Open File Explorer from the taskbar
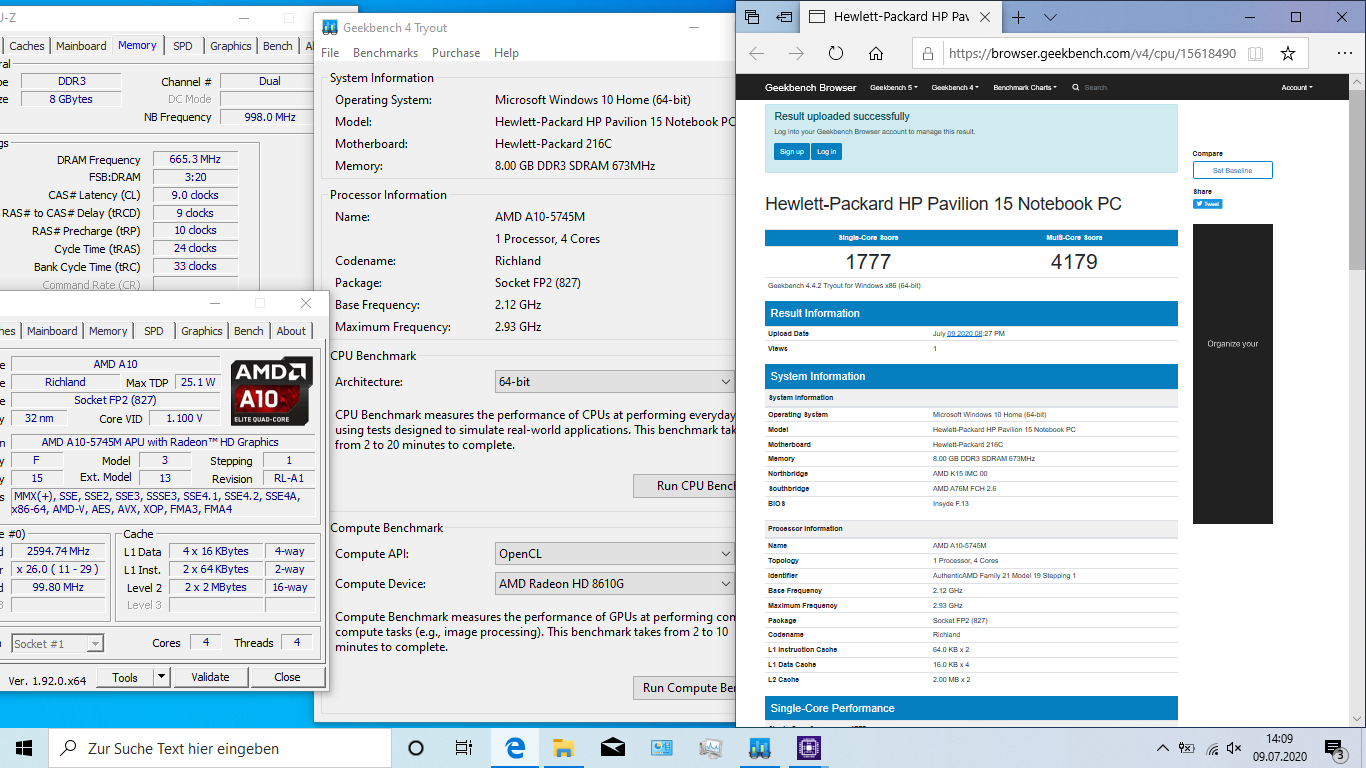The image size is (1366, 768). pos(564,748)
